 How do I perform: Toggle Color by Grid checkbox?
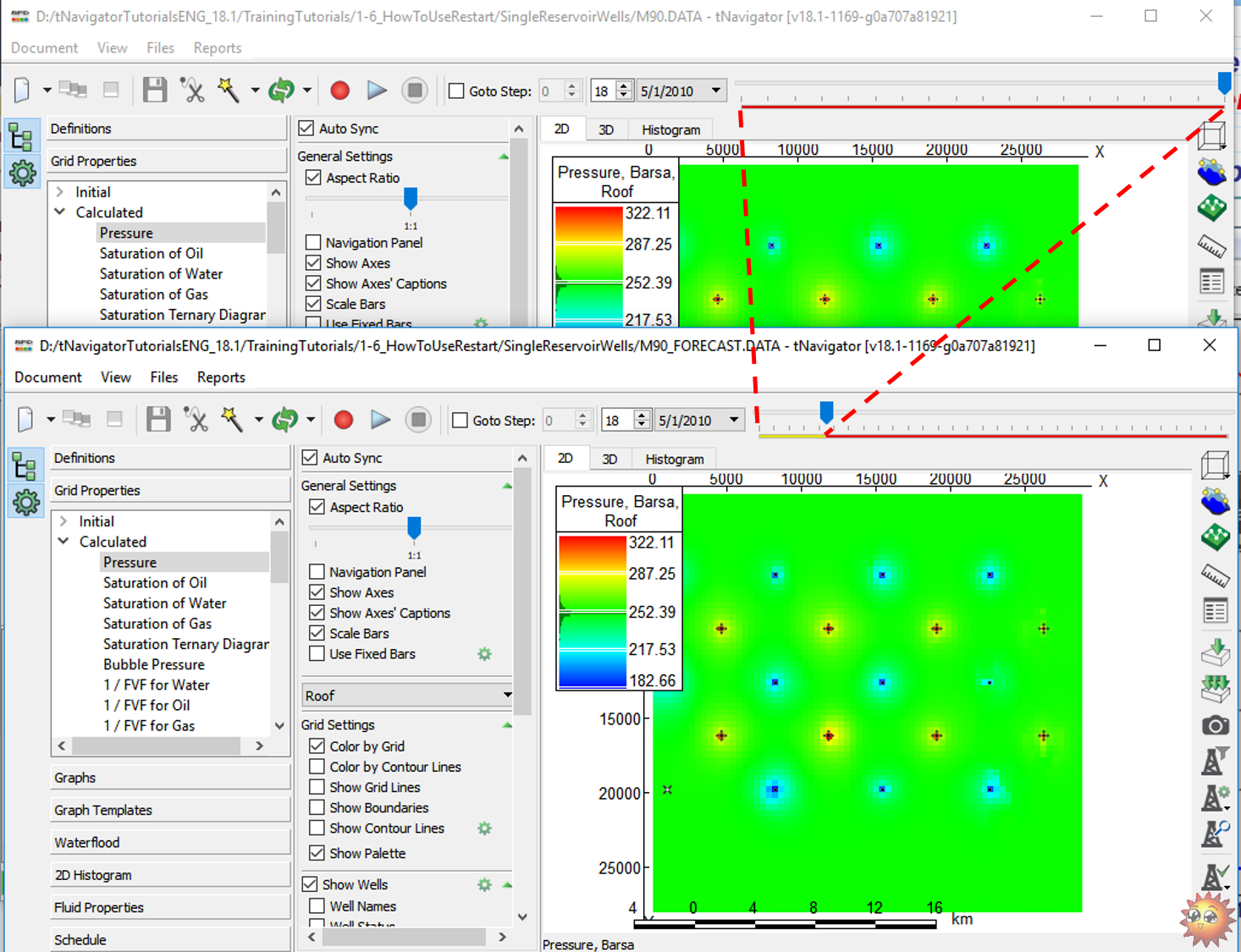click(x=317, y=746)
